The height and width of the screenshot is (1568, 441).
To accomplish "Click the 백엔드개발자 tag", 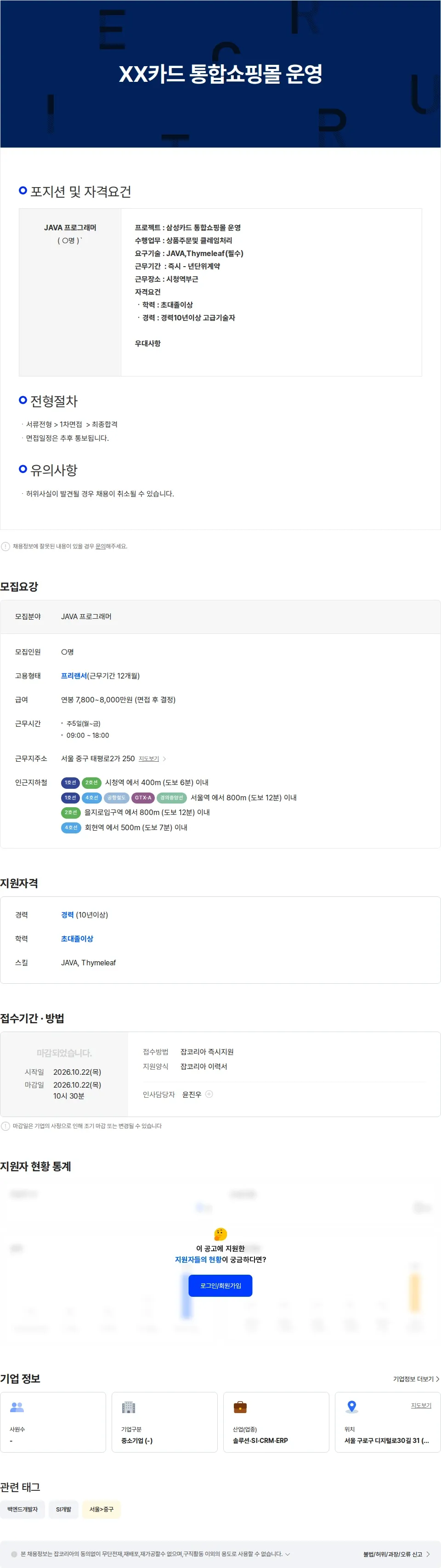I will pos(23,1509).
